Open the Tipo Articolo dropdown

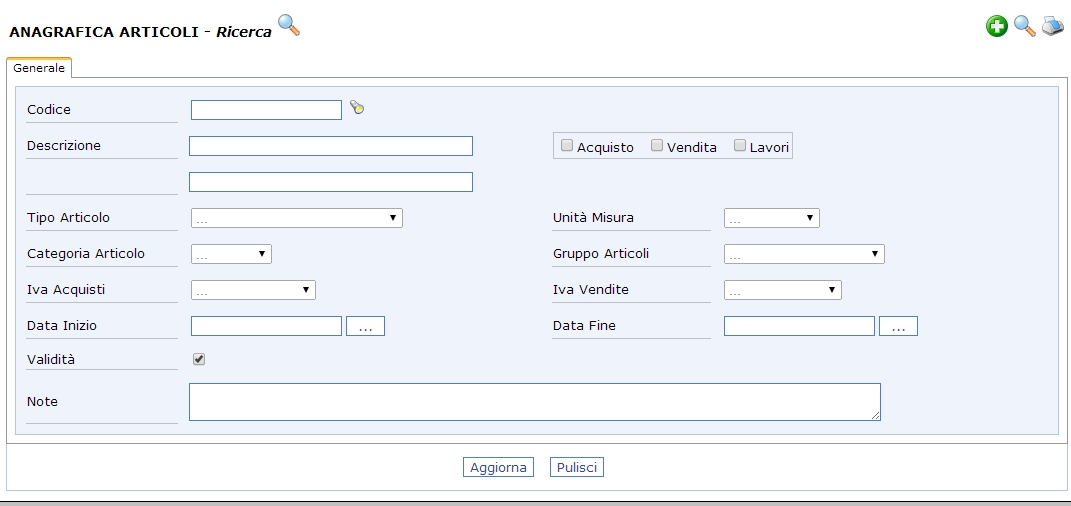pos(296,218)
